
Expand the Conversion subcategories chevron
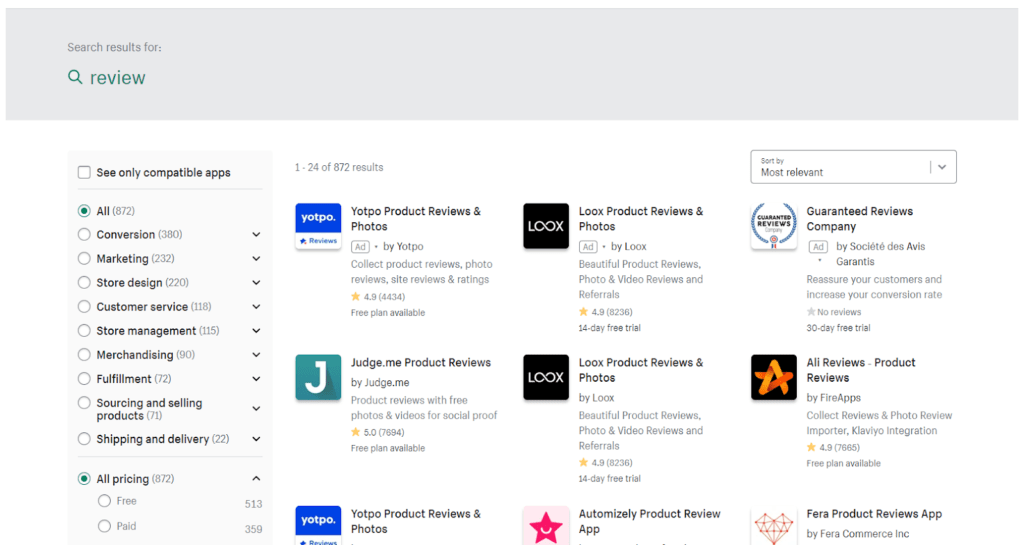256,234
